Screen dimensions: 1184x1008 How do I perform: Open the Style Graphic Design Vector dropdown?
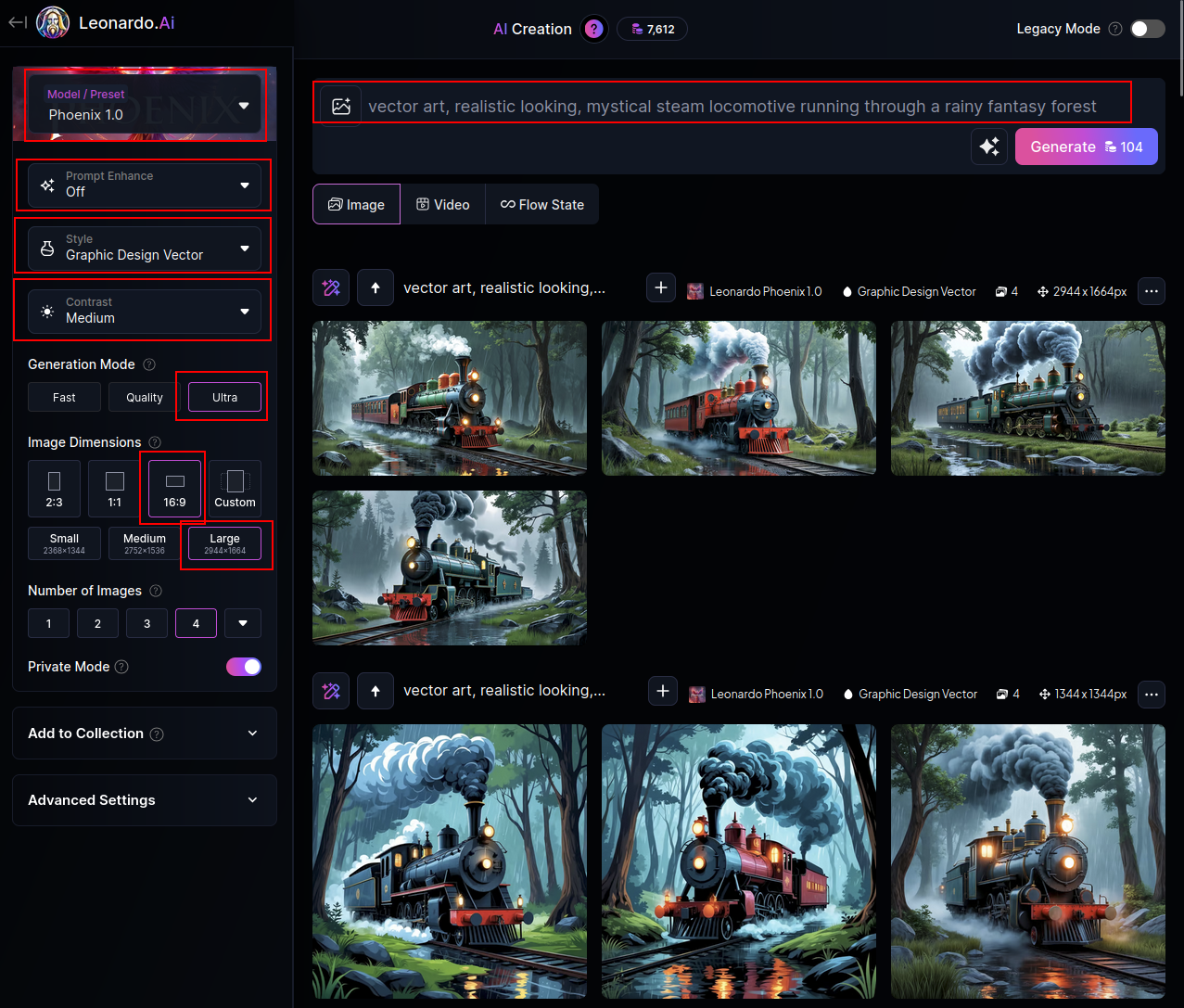[145, 248]
